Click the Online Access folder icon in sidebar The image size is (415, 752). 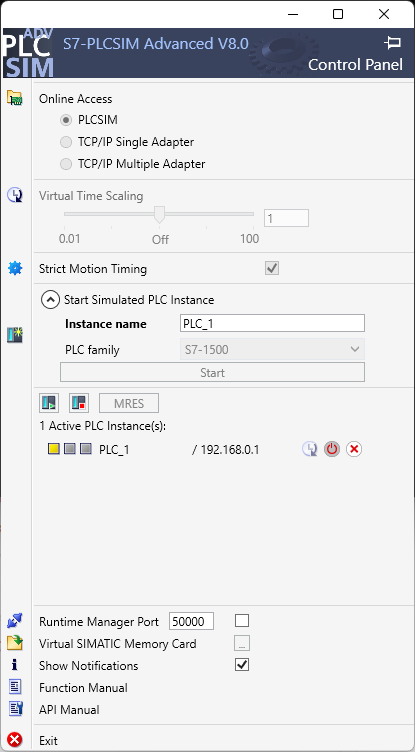coord(15,98)
